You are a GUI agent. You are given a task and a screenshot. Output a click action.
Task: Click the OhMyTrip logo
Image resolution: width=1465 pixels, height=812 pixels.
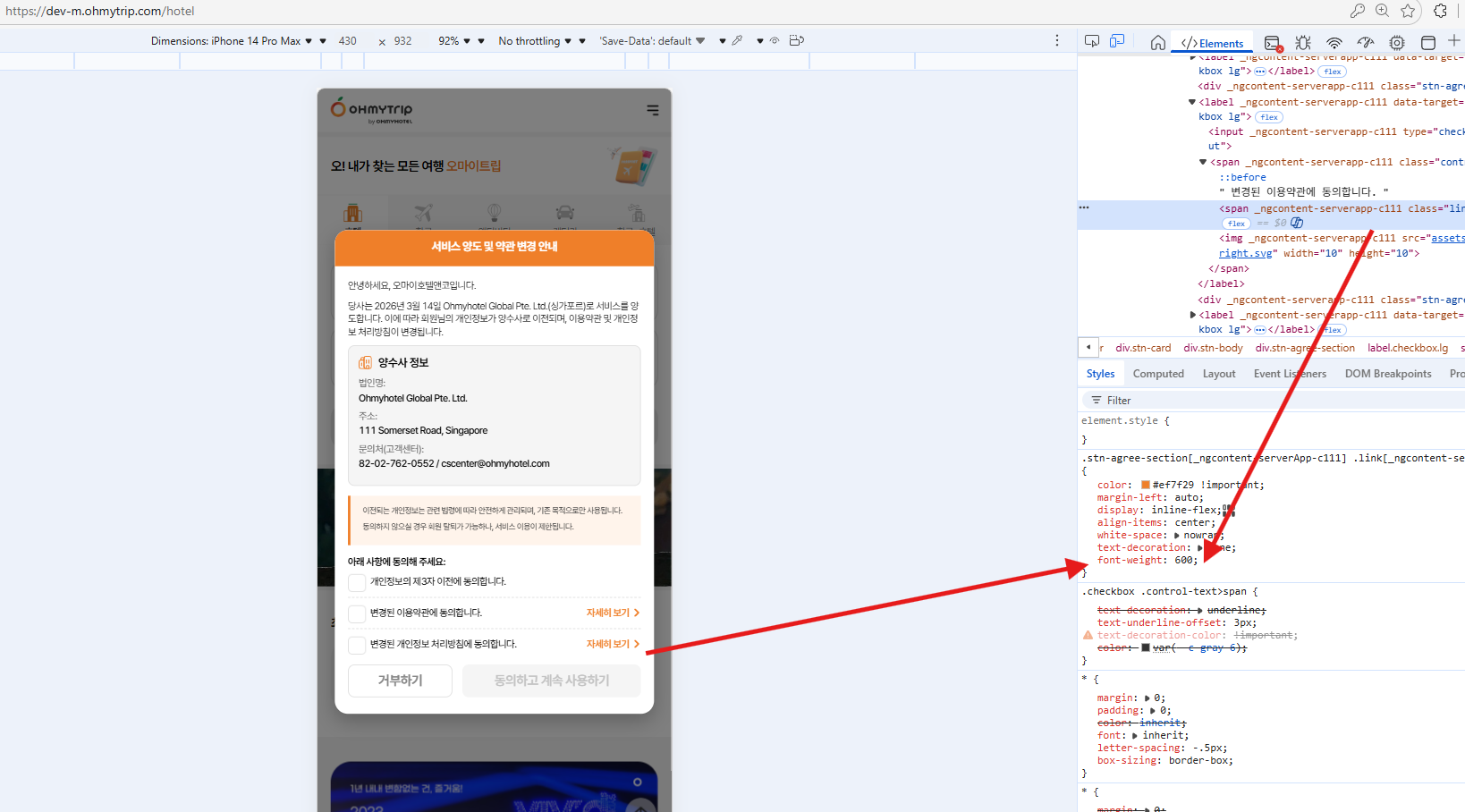point(371,109)
